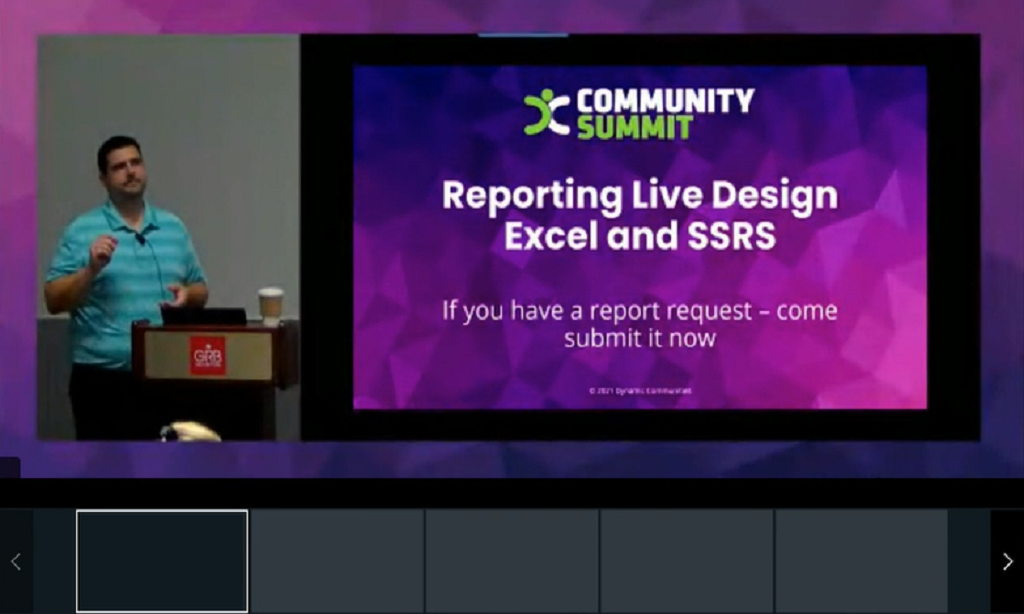Click the copyright line at slide bottom
The image size is (1024, 614).
[640, 391]
